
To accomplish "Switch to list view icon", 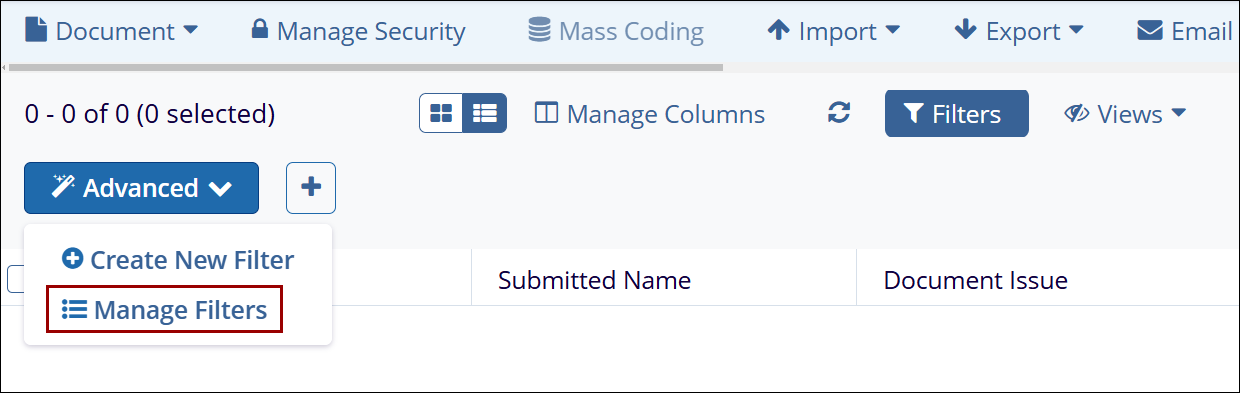I will coord(485,114).
